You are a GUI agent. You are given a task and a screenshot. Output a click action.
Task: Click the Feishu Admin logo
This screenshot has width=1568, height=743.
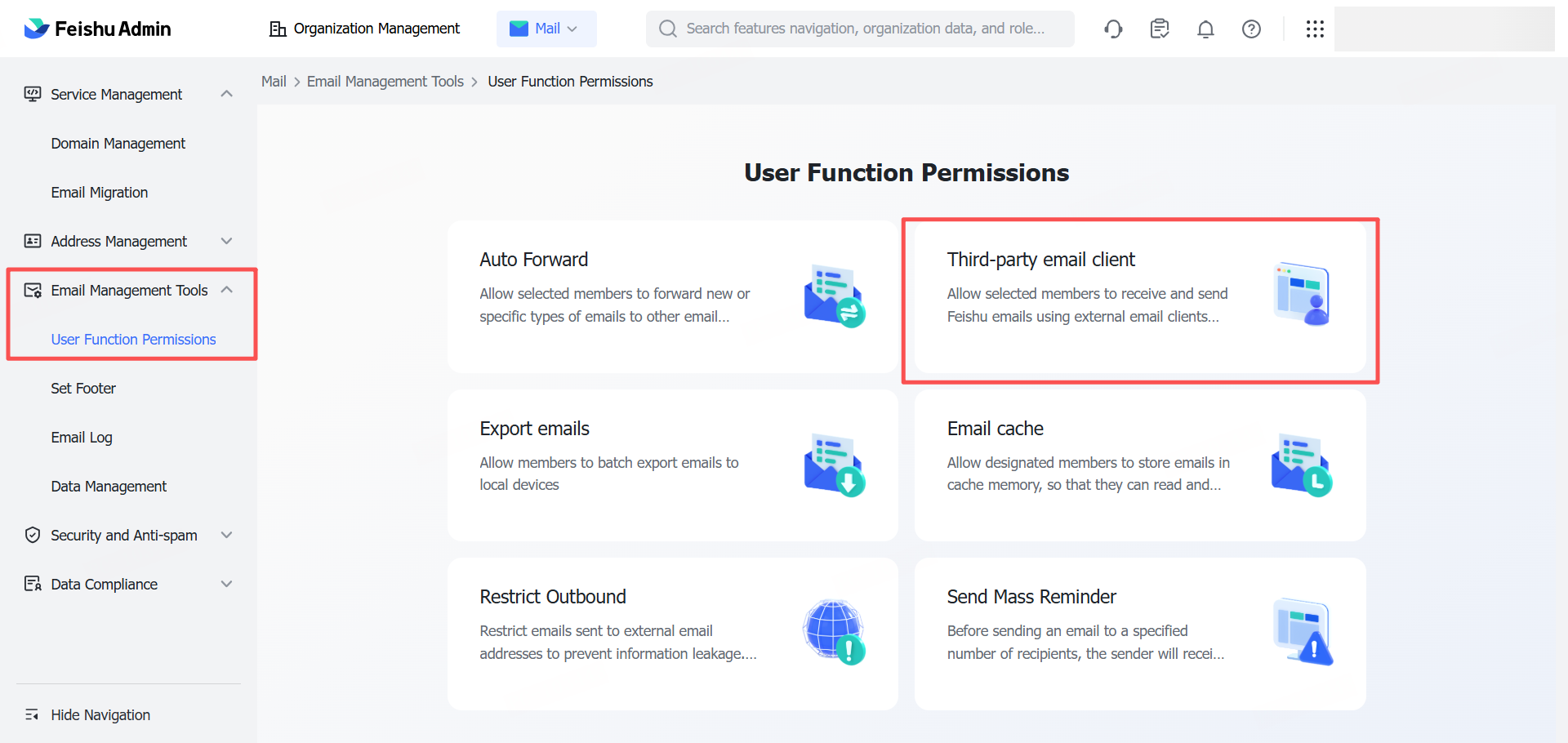pos(98,29)
